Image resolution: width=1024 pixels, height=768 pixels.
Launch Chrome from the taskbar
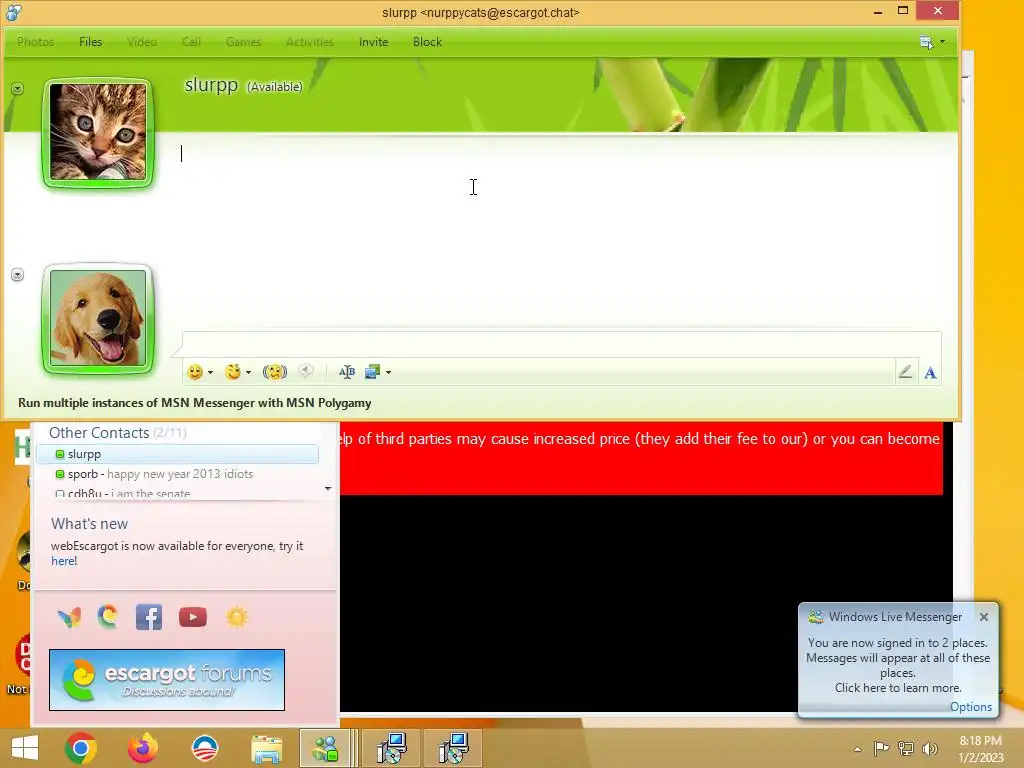pyautogui.click(x=81, y=748)
